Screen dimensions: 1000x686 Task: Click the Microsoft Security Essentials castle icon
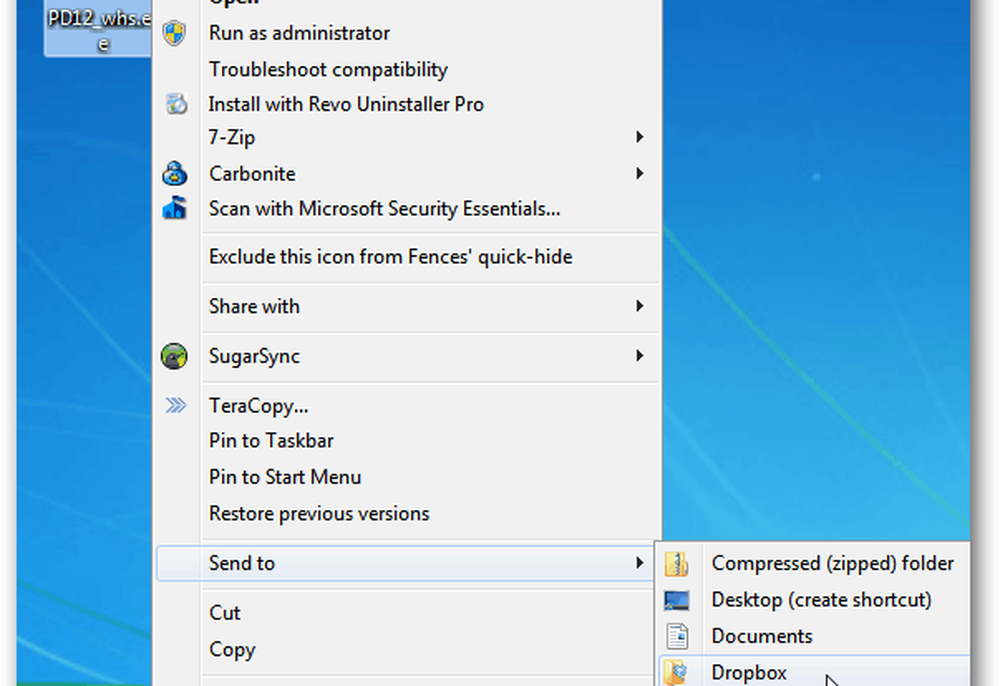[174, 208]
